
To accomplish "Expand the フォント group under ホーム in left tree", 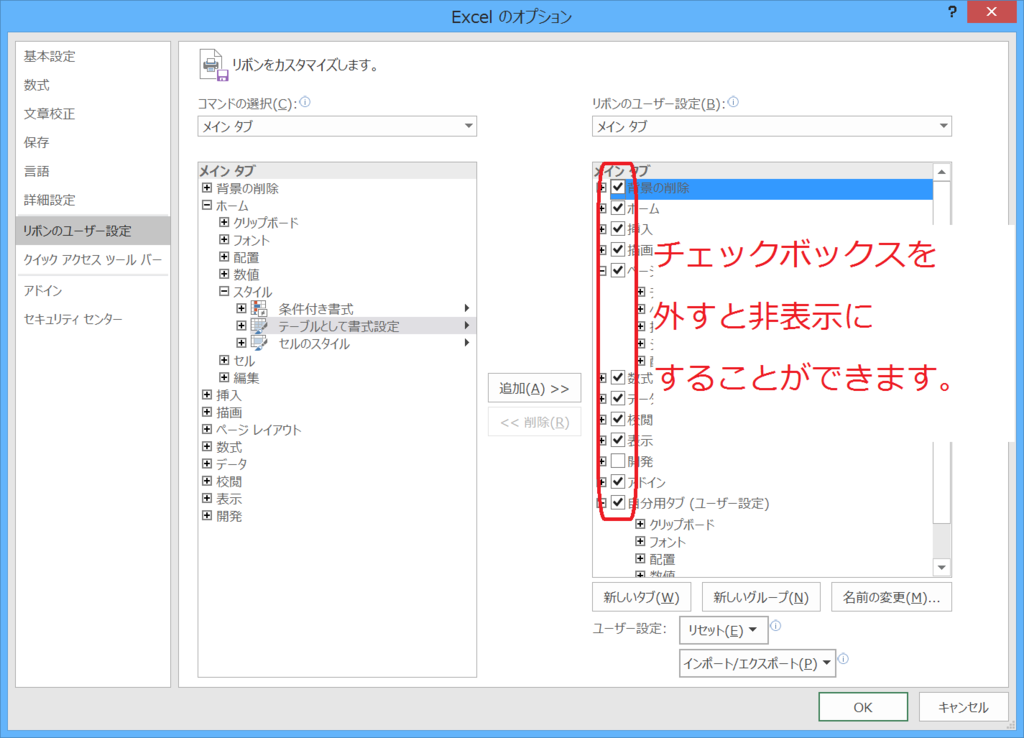I will click(x=224, y=240).
